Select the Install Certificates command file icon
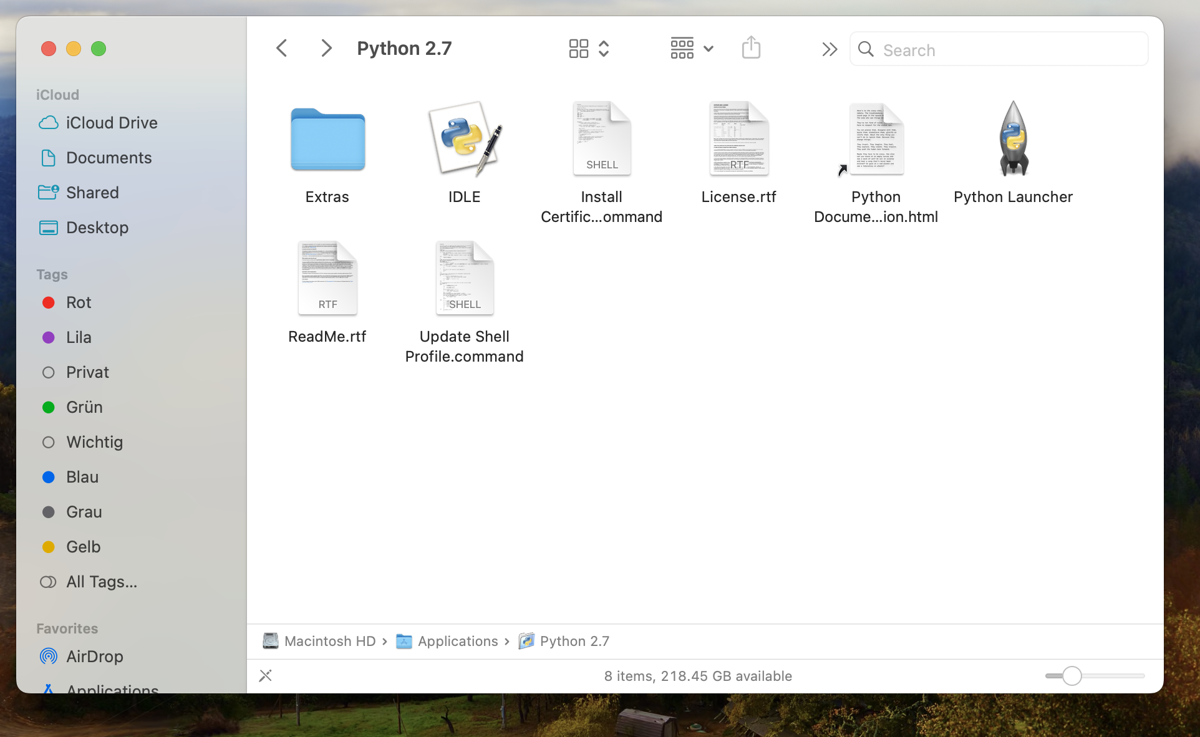Image resolution: width=1200 pixels, height=737 pixels. click(602, 139)
